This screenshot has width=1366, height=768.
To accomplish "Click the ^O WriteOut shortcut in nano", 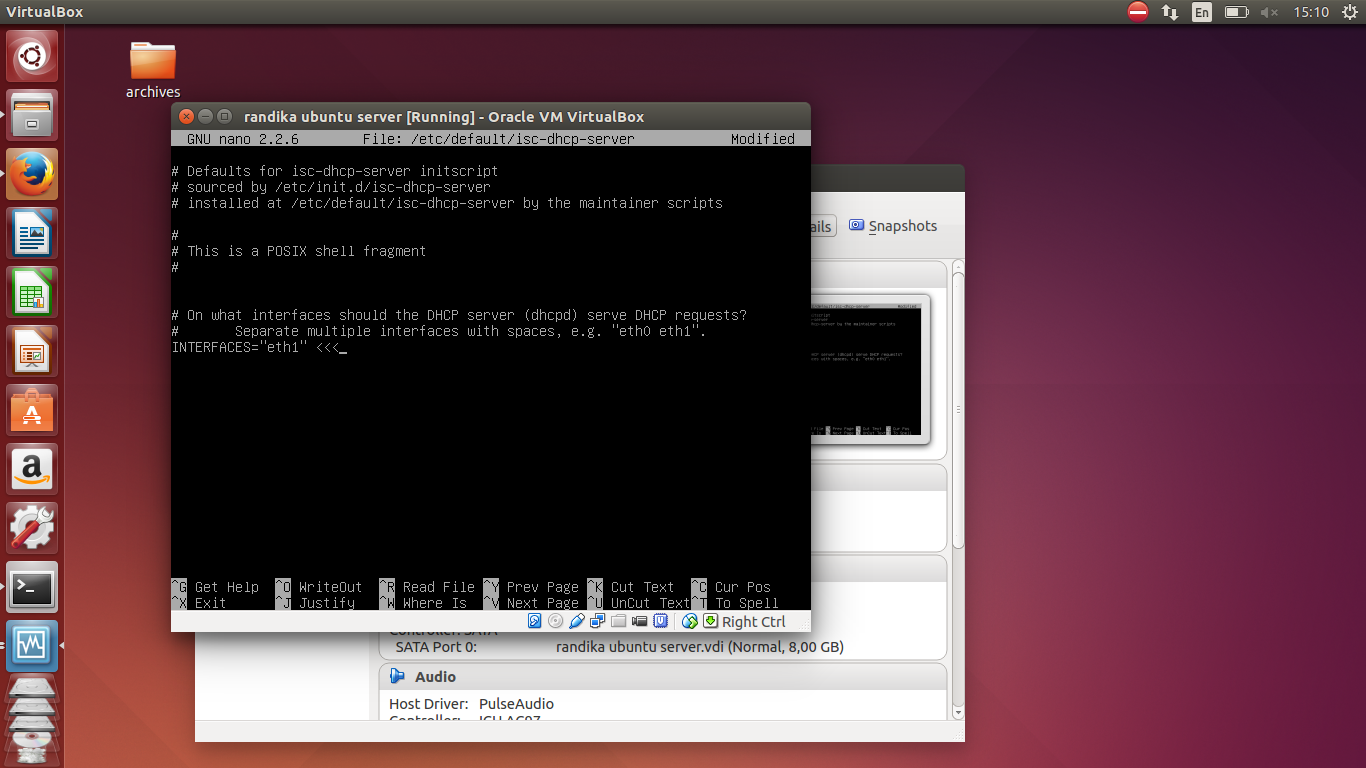I will click(319, 587).
